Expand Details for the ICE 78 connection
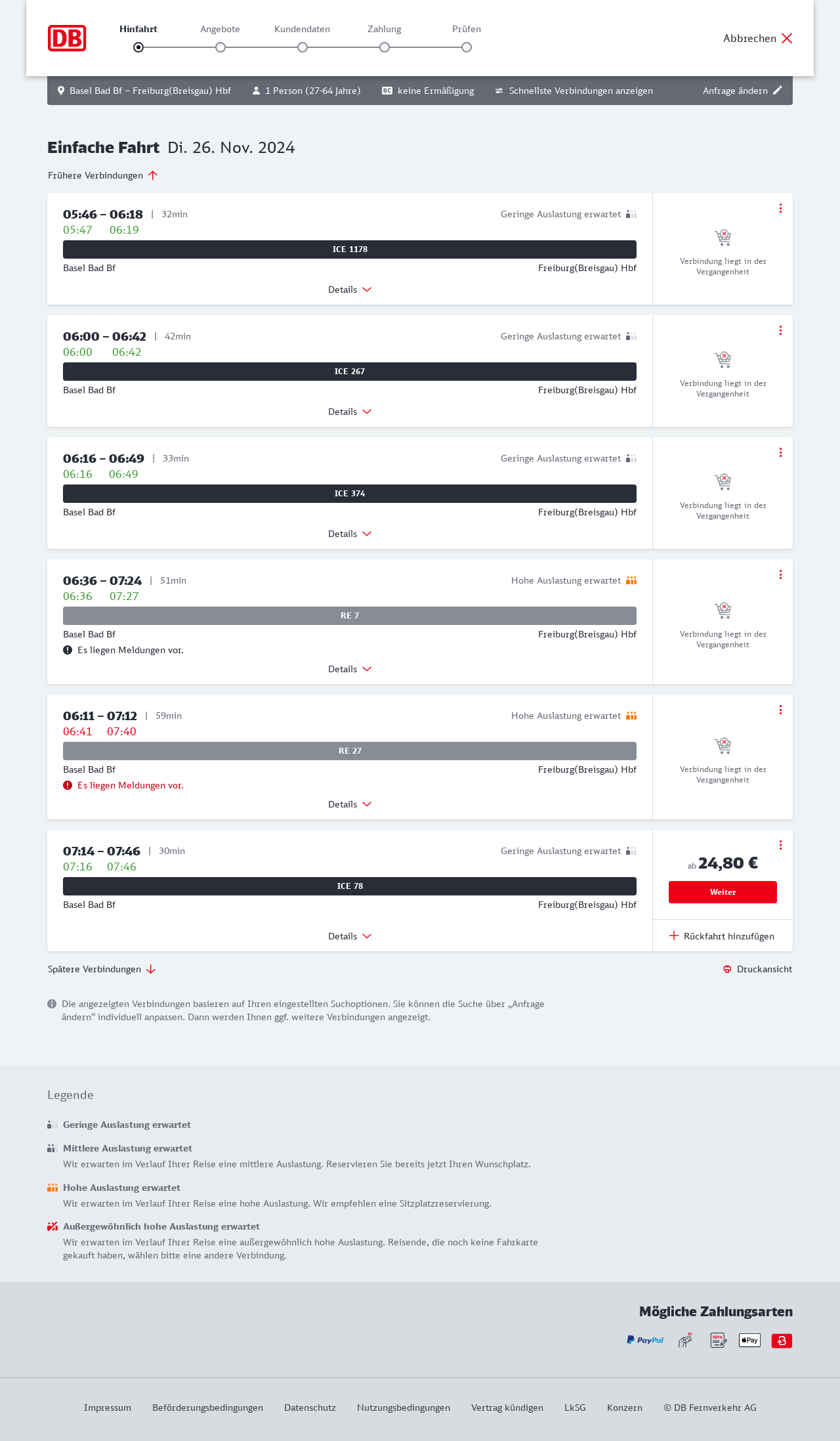 [x=350, y=936]
